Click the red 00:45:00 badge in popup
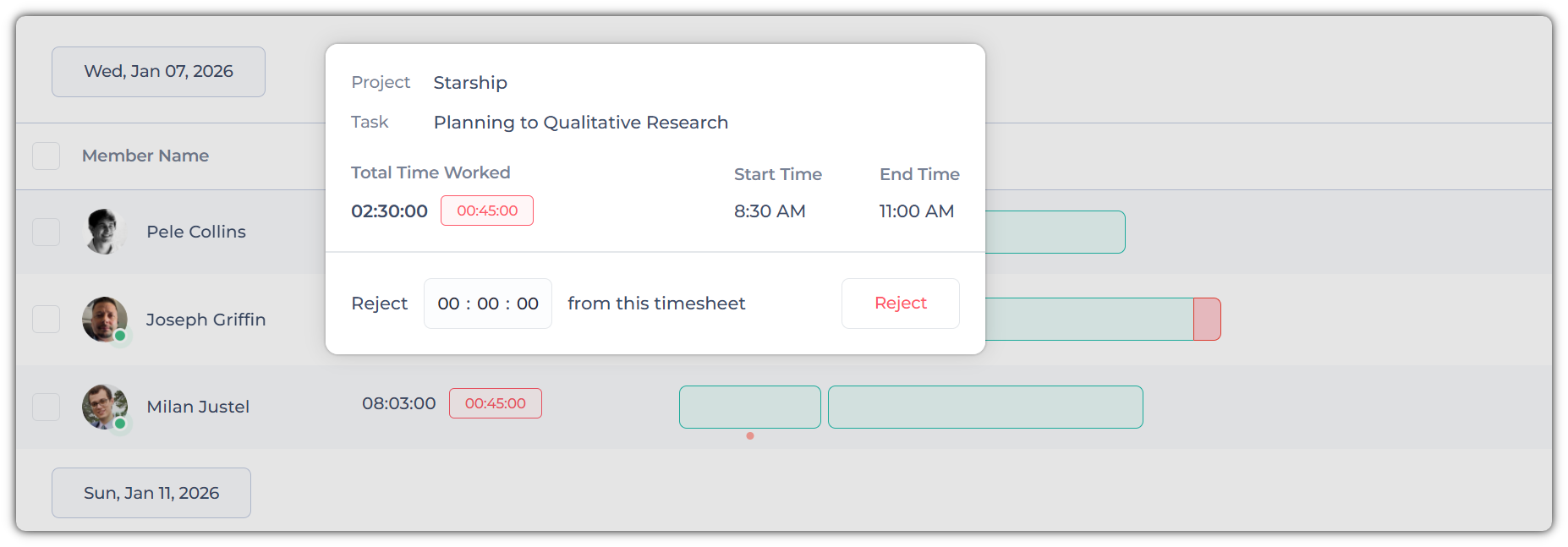 point(487,211)
